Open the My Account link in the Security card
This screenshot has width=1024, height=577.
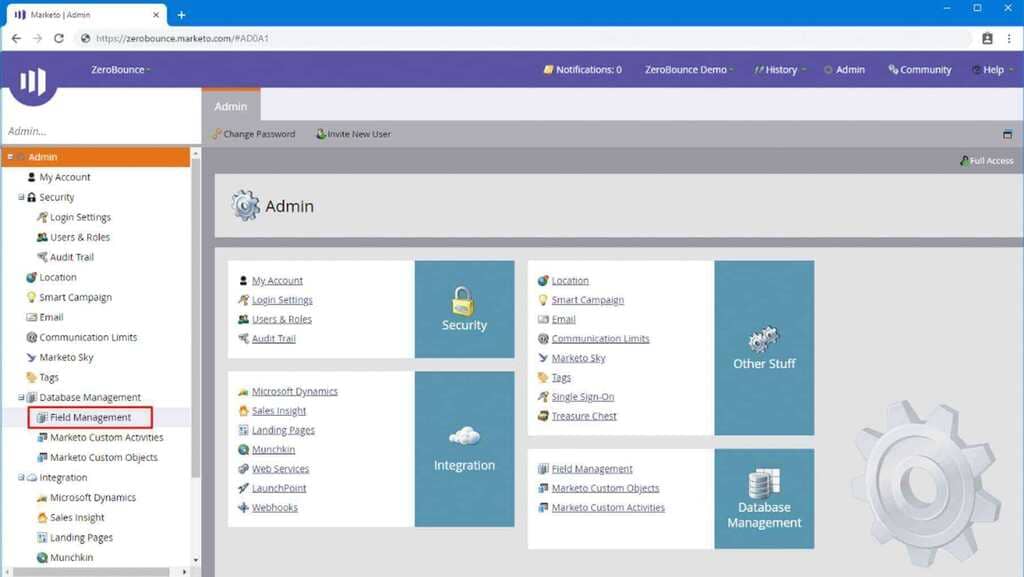[x=278, y=281]
